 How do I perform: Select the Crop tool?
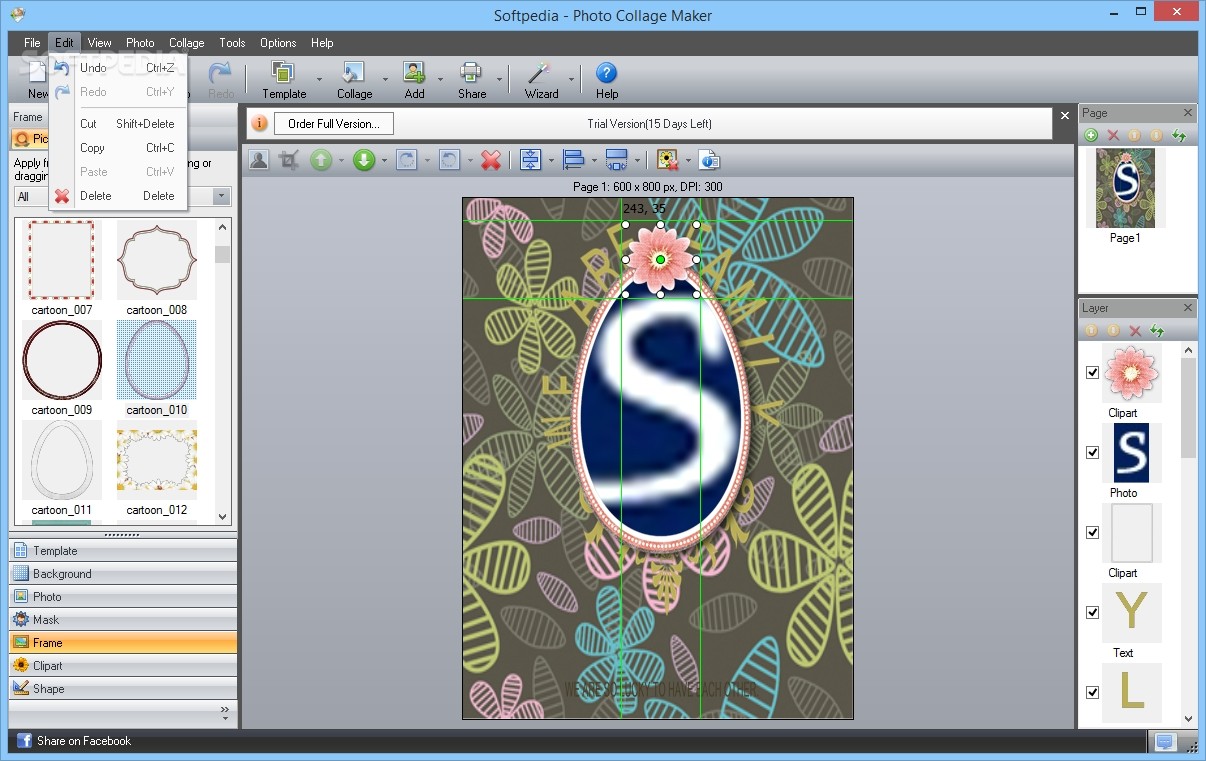[289, 160]
